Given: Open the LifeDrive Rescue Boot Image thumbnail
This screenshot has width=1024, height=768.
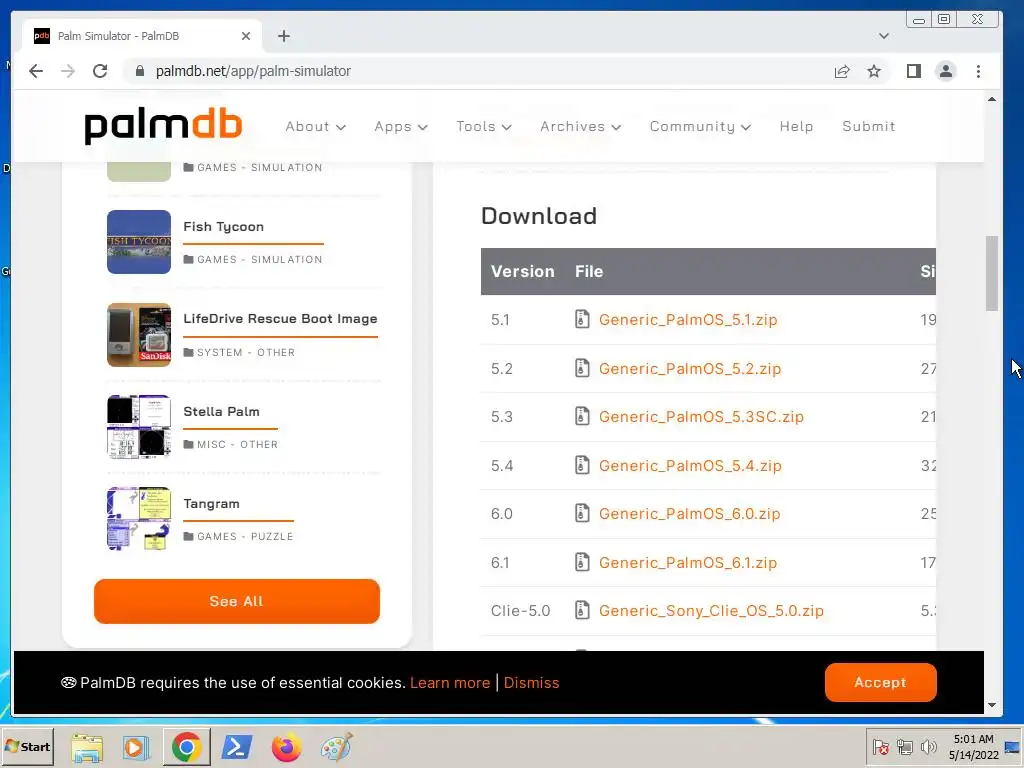Looking at the screenshot, I should coord(139,335).
